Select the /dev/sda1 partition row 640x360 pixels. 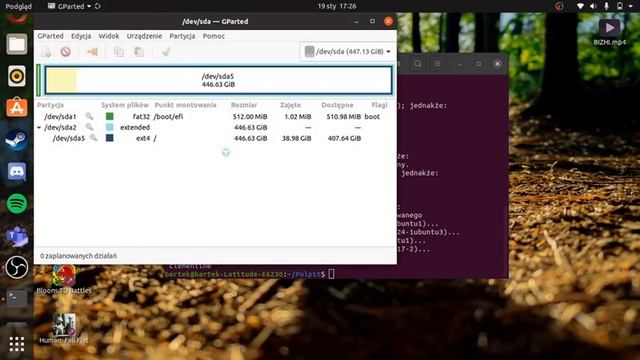215,117
